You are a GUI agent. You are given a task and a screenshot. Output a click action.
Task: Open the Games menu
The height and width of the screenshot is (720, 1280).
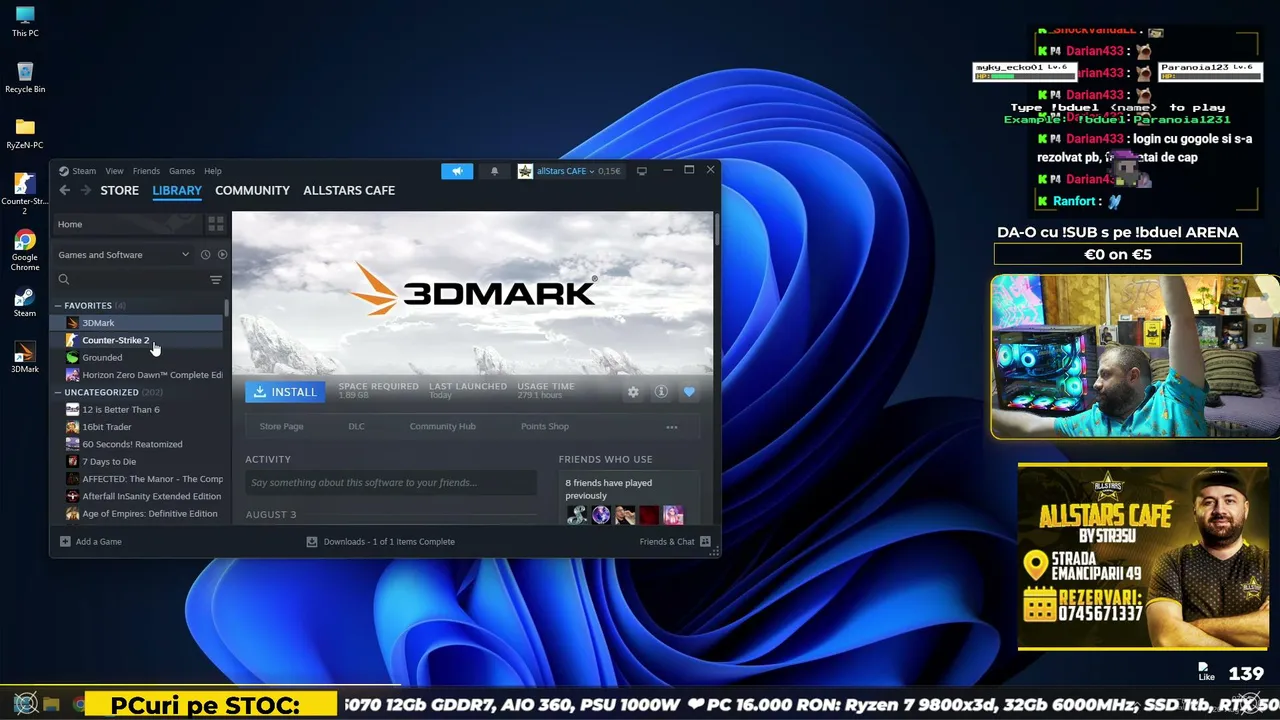pos(182,171)
